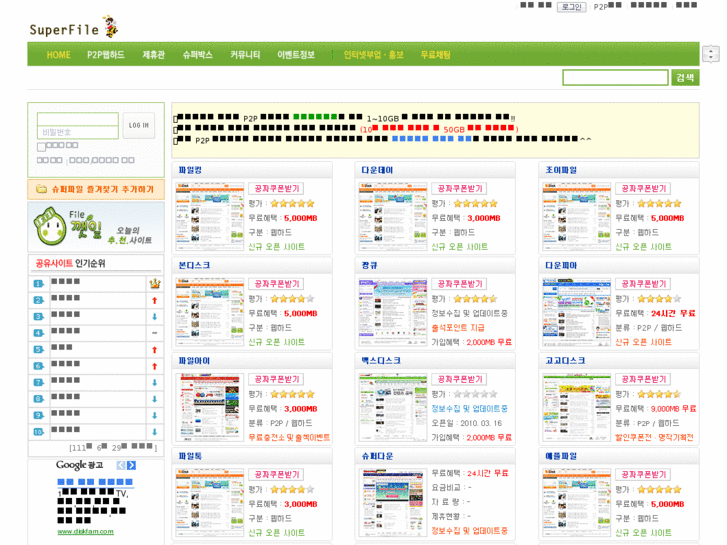
Task: Click 공짜쿠폰받기 for 본디스크
Action: [x=276, y=284]
